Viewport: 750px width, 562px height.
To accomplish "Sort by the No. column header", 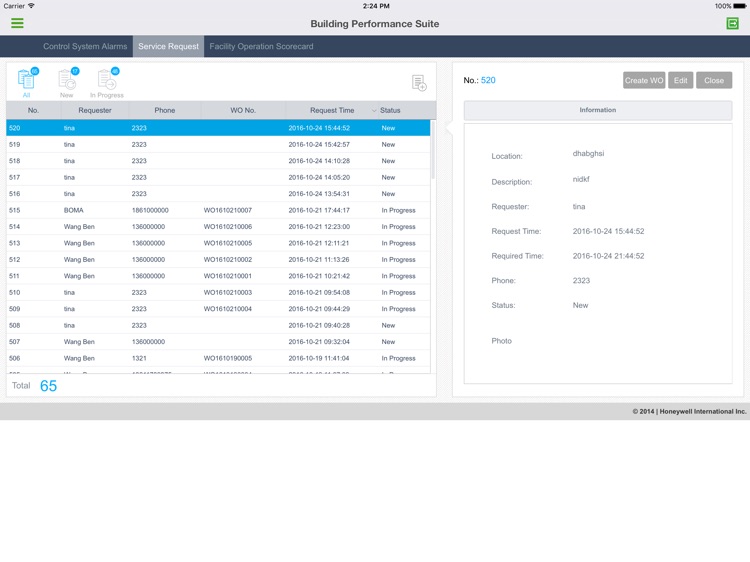I will click(x=33, y=110).
